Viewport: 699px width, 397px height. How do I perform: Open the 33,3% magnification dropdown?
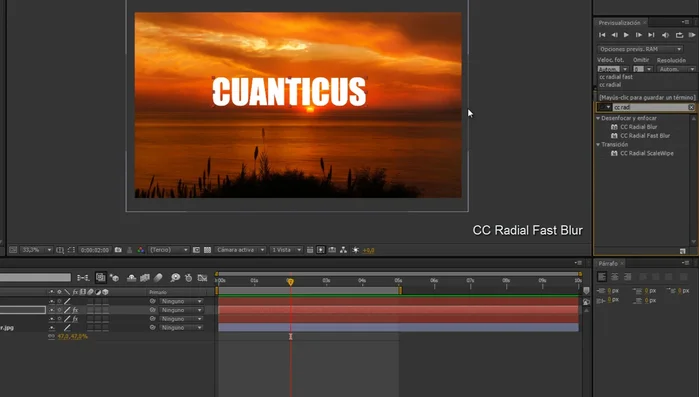[x=36, y=250]
